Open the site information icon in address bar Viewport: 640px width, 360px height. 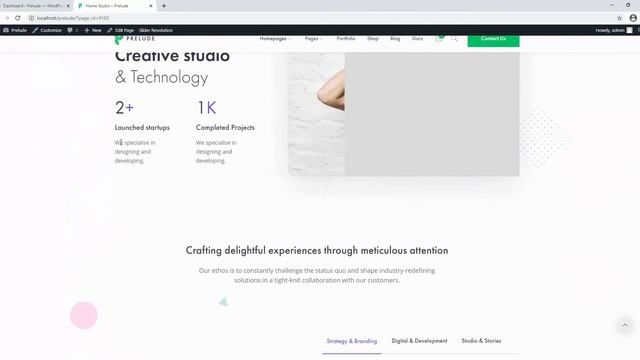(31, 18)
